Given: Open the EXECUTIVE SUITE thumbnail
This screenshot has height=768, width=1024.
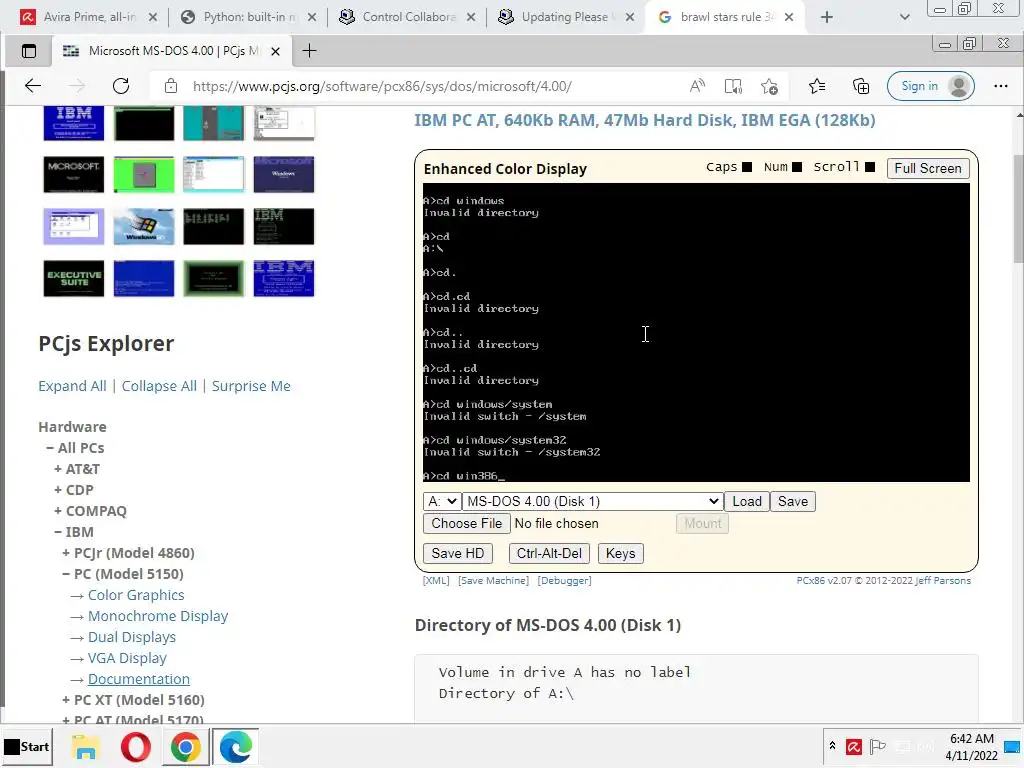Looking at the screenshot, I should click(73, 279).
